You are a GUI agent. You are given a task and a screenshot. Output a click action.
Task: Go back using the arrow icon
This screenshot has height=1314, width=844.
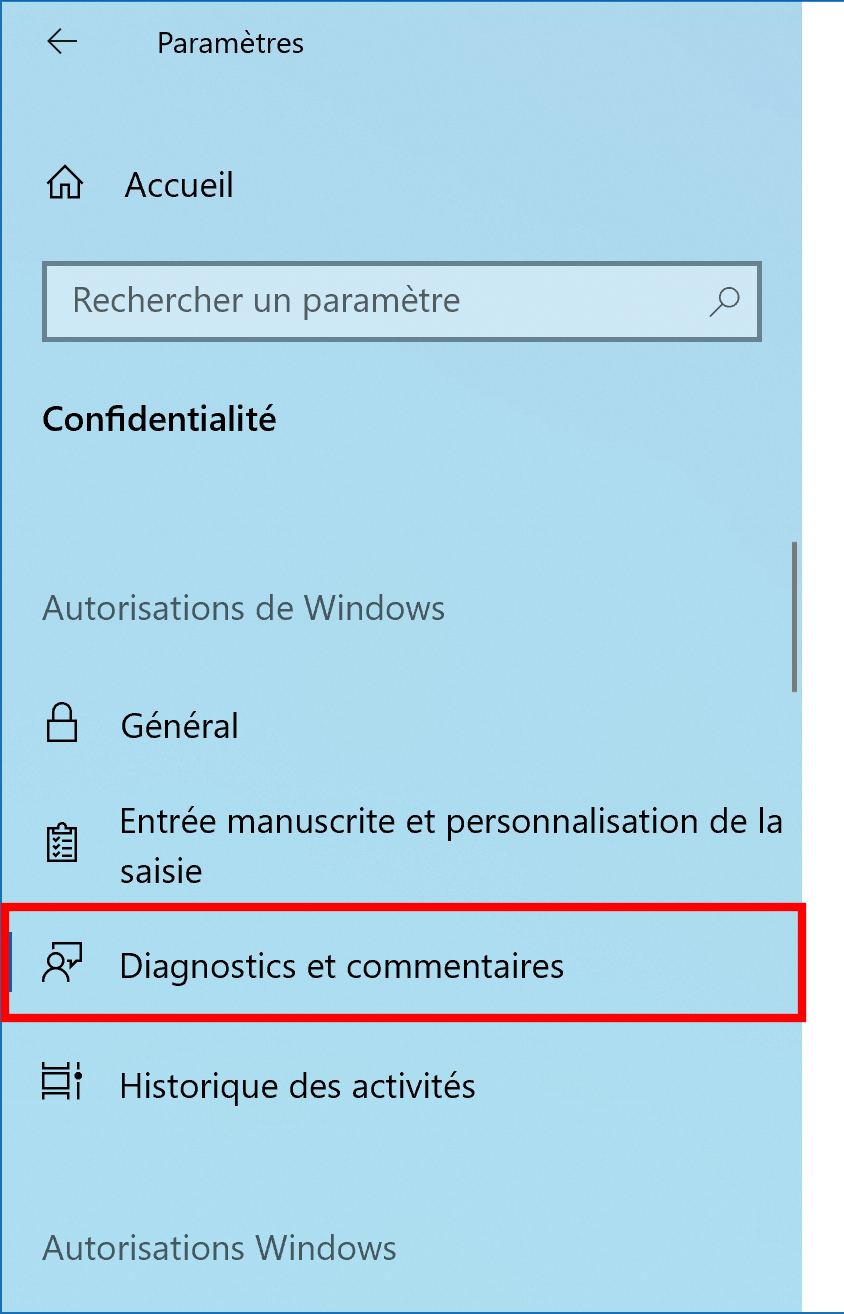[62, 42]
